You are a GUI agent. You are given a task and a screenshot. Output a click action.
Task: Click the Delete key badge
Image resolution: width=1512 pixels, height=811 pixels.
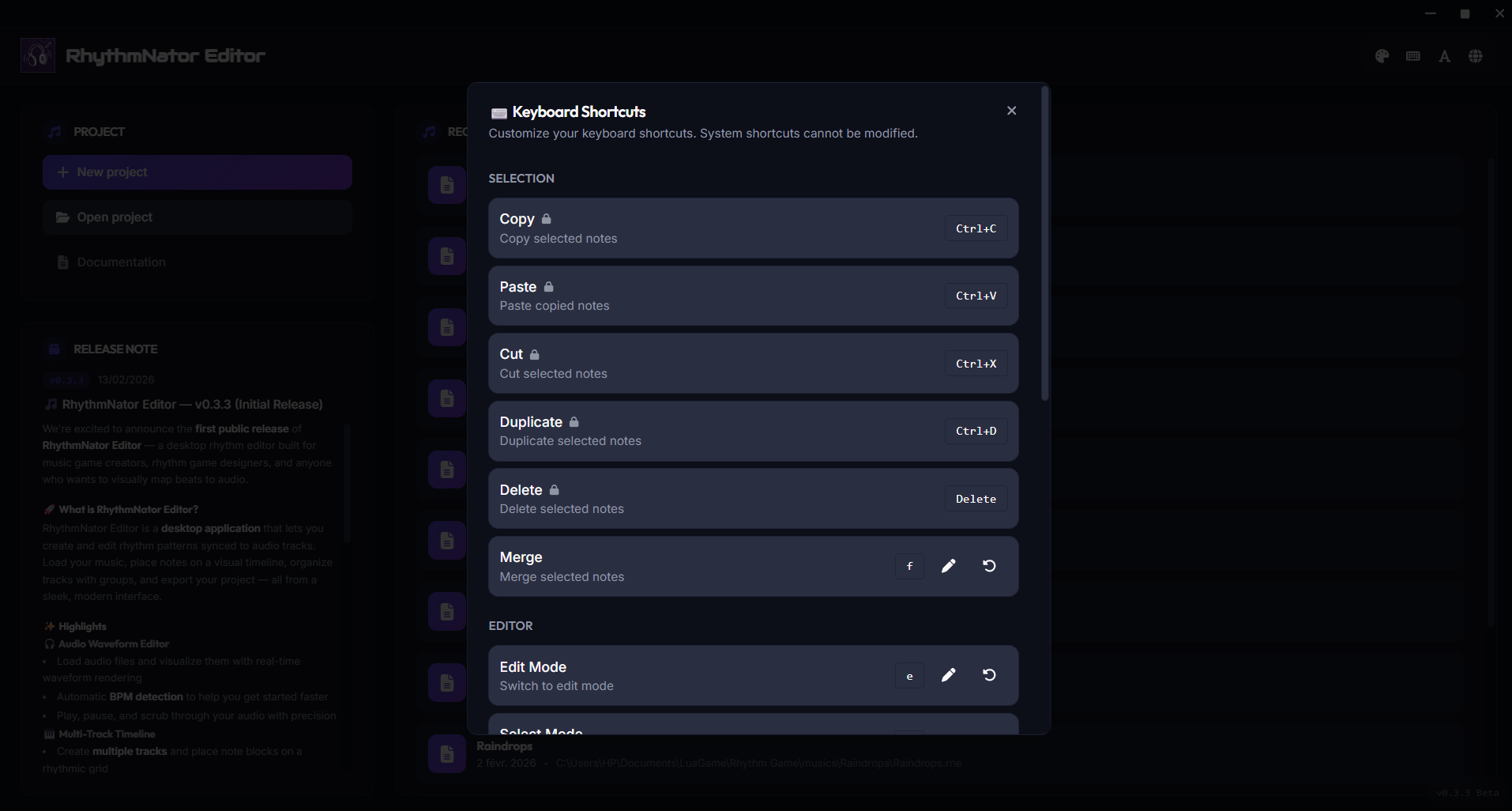[x=976, y=498]
